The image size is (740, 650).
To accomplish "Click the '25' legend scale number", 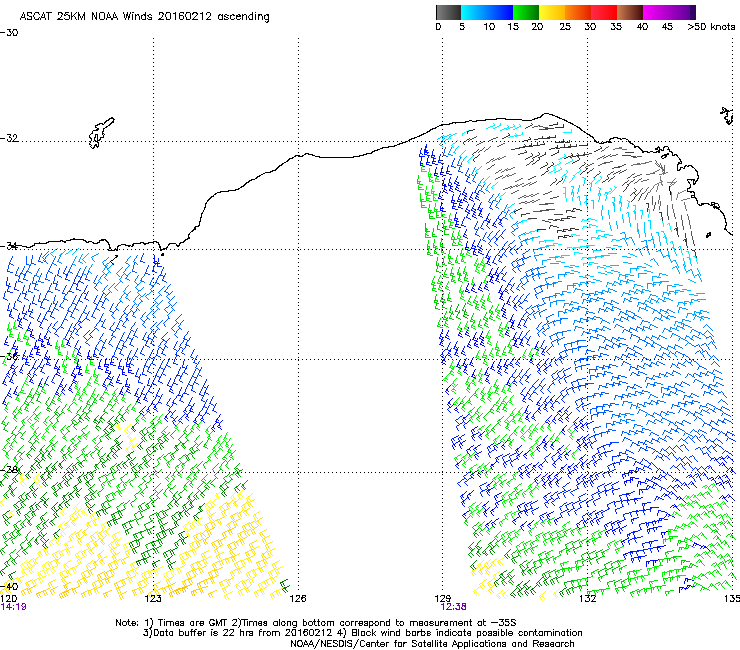I will point(565,27).
